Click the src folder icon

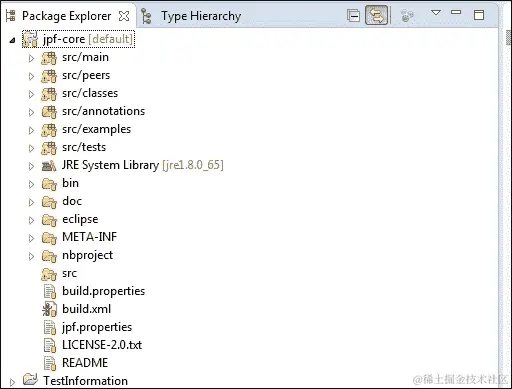point(49,274)
